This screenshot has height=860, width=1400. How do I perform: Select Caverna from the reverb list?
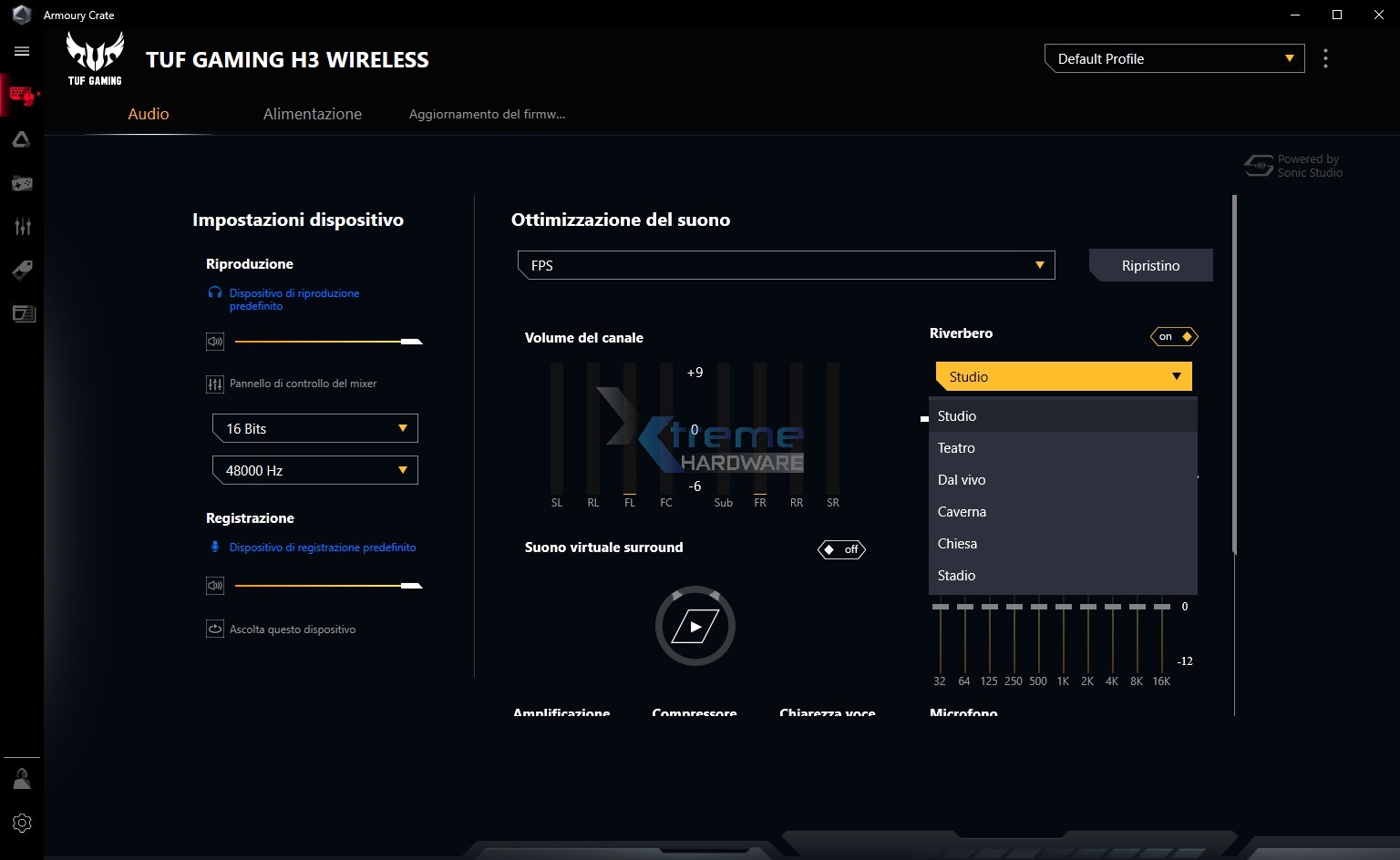click(x=962, y=512)
